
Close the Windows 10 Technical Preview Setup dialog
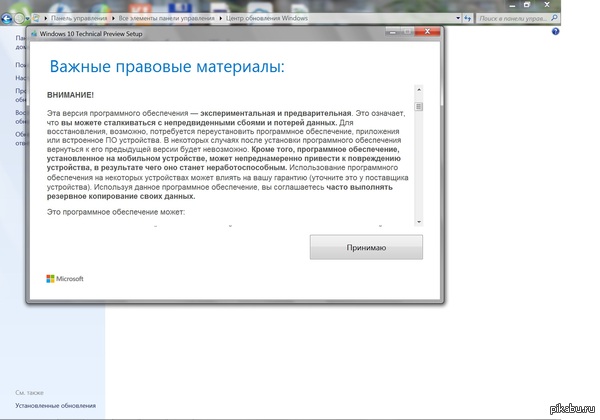[427, 32]
